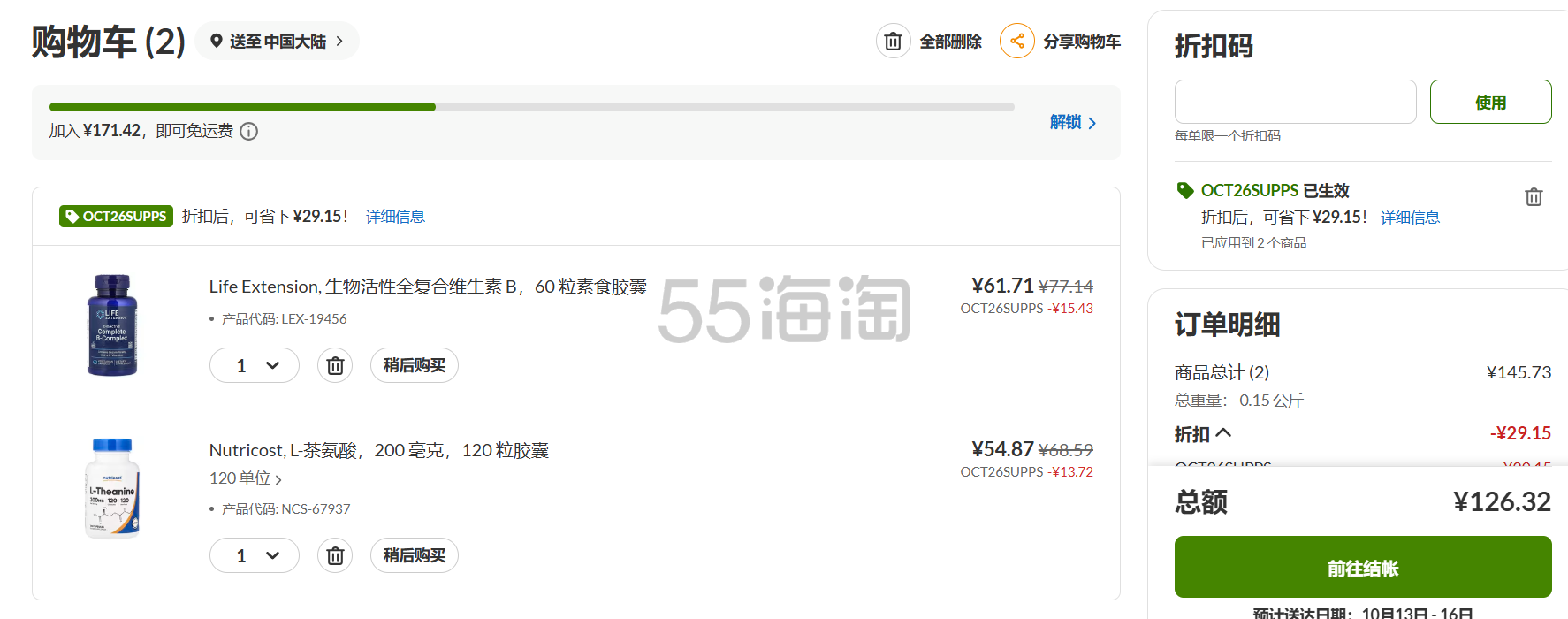Screen dimensions: 1568x619
Task: Click the 已应用到 2 个商品 note
Action: (x=1253, y=243)
